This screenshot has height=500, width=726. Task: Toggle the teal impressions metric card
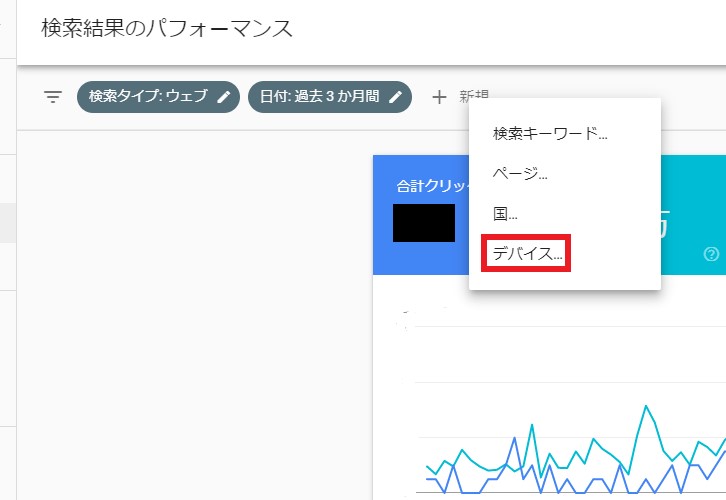click(x=693, y=215)
